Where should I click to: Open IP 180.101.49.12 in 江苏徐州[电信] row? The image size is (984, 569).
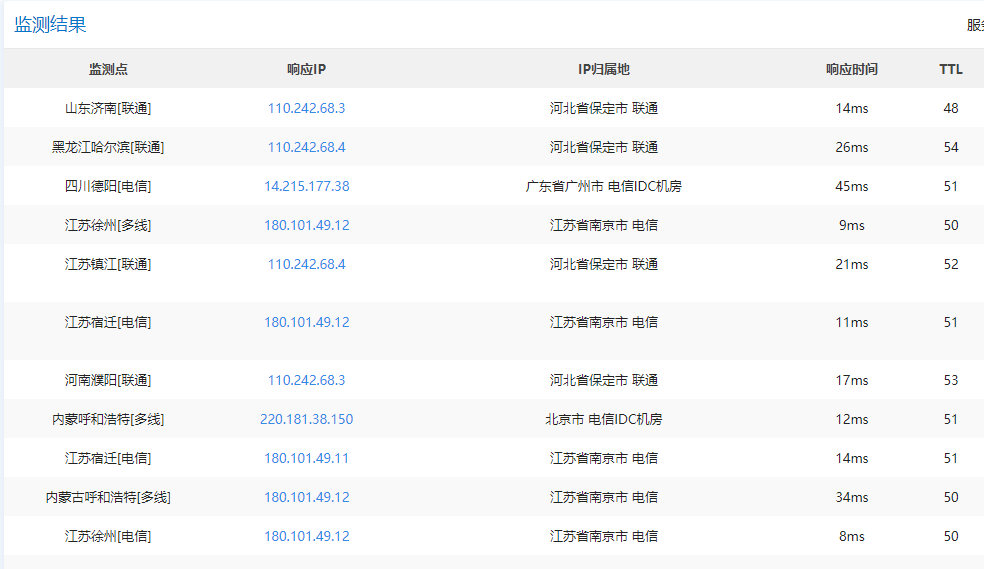click(306, 535)
